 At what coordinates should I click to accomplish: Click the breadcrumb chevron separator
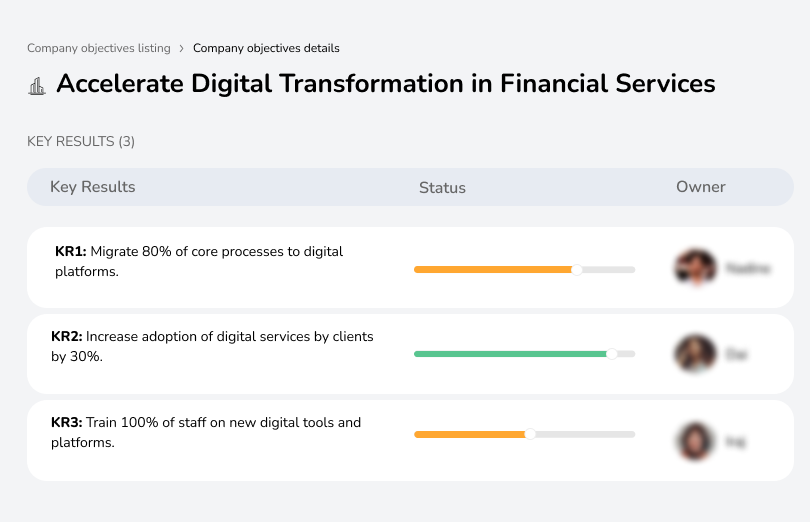[x=181, y=49]
